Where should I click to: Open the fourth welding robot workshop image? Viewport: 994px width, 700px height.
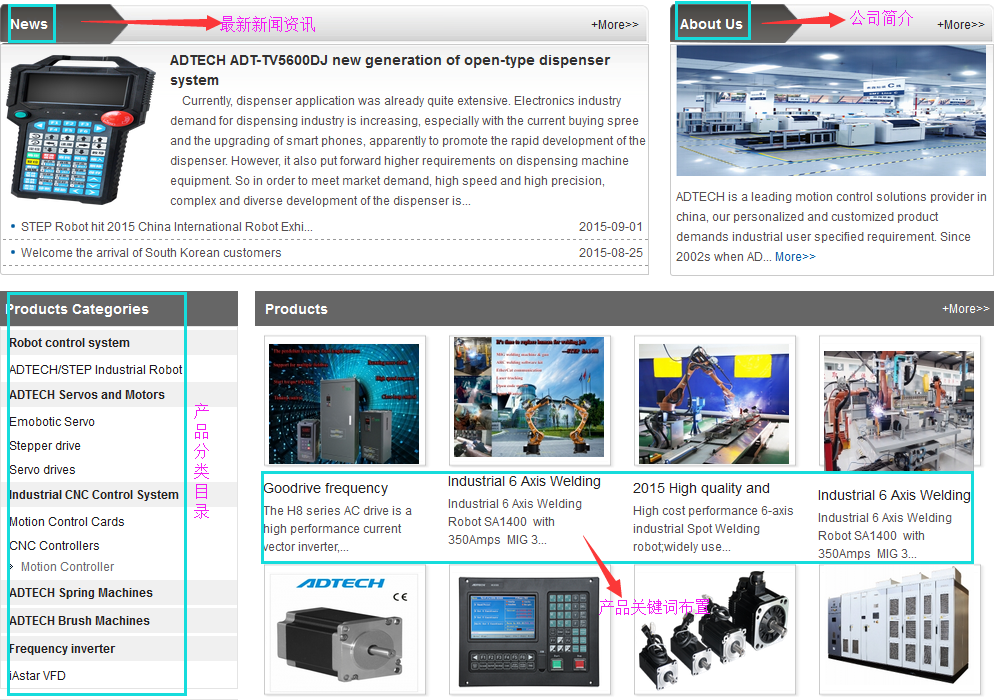click(899, 410)
